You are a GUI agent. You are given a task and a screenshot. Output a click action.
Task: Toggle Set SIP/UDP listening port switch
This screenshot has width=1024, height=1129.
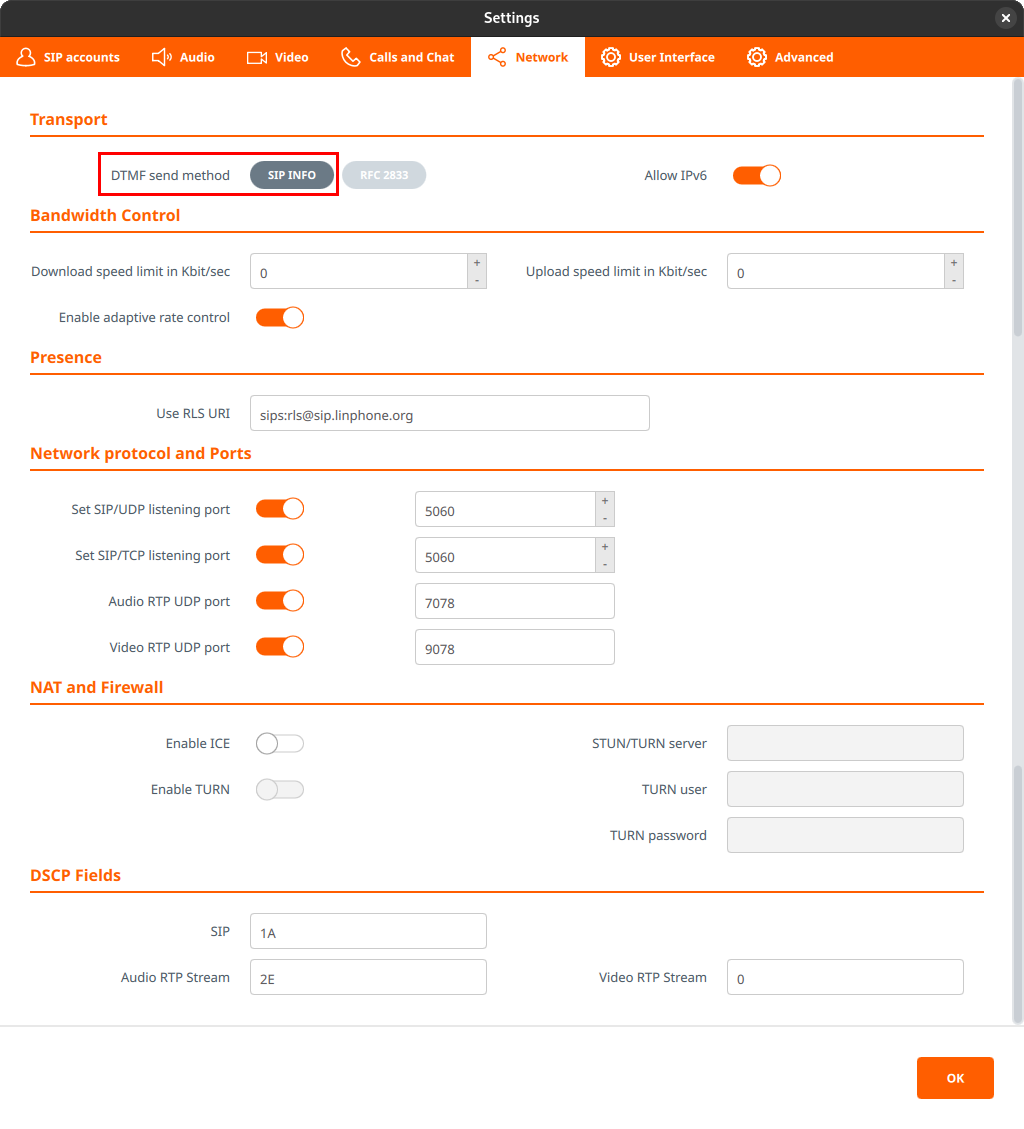[280, 509]
